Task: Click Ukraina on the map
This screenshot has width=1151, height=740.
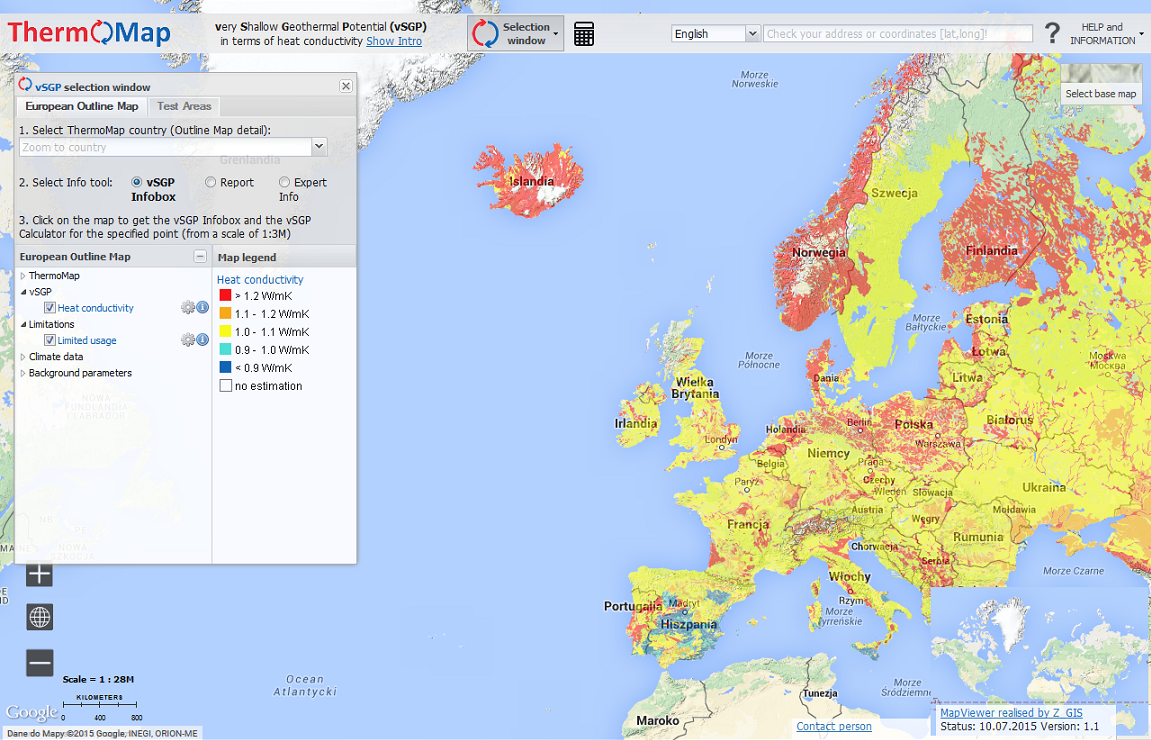Action: point(1044,487)
